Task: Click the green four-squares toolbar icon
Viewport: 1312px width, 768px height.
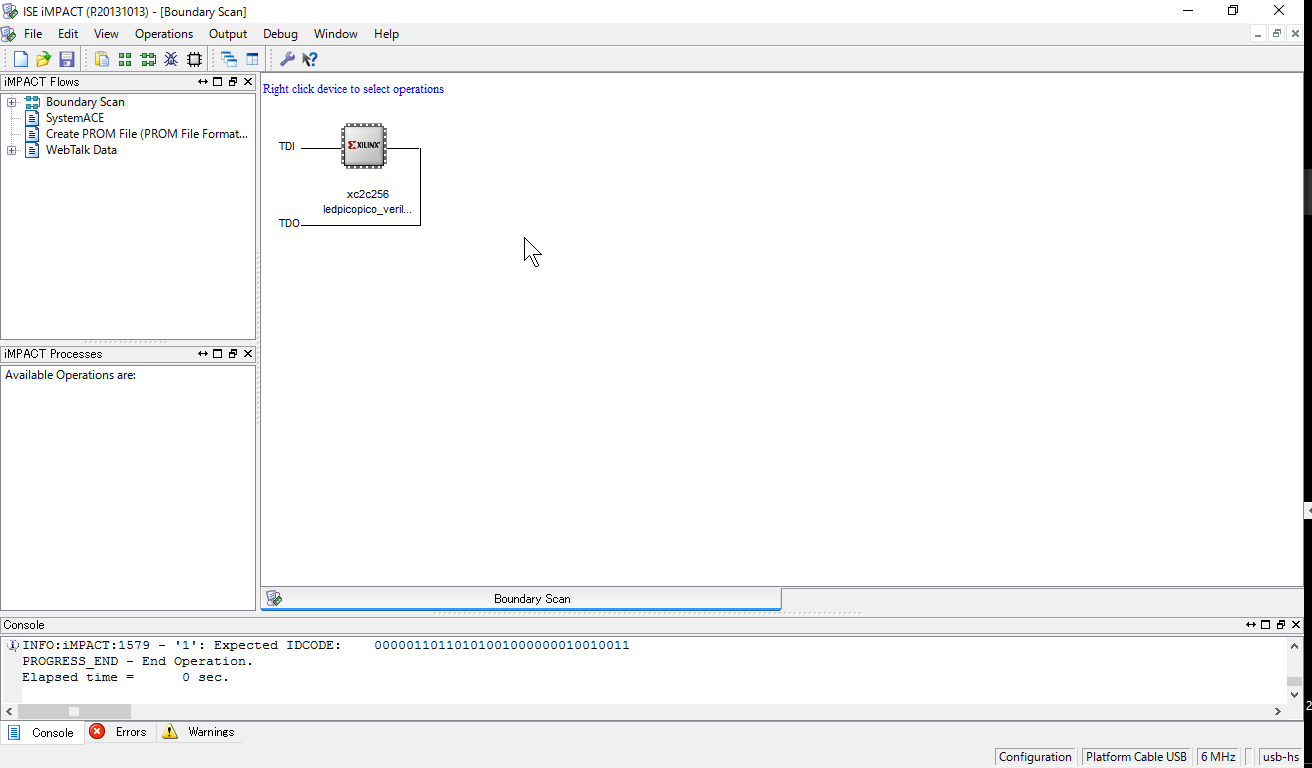Action: [125, 59]
